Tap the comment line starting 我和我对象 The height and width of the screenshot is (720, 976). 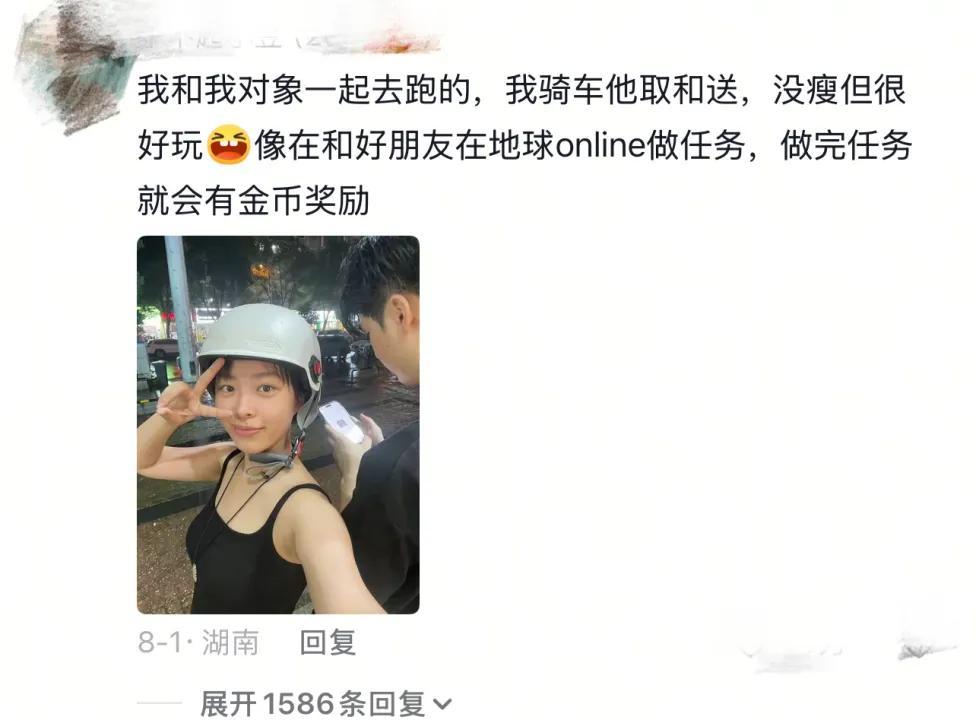pos(522,90)
